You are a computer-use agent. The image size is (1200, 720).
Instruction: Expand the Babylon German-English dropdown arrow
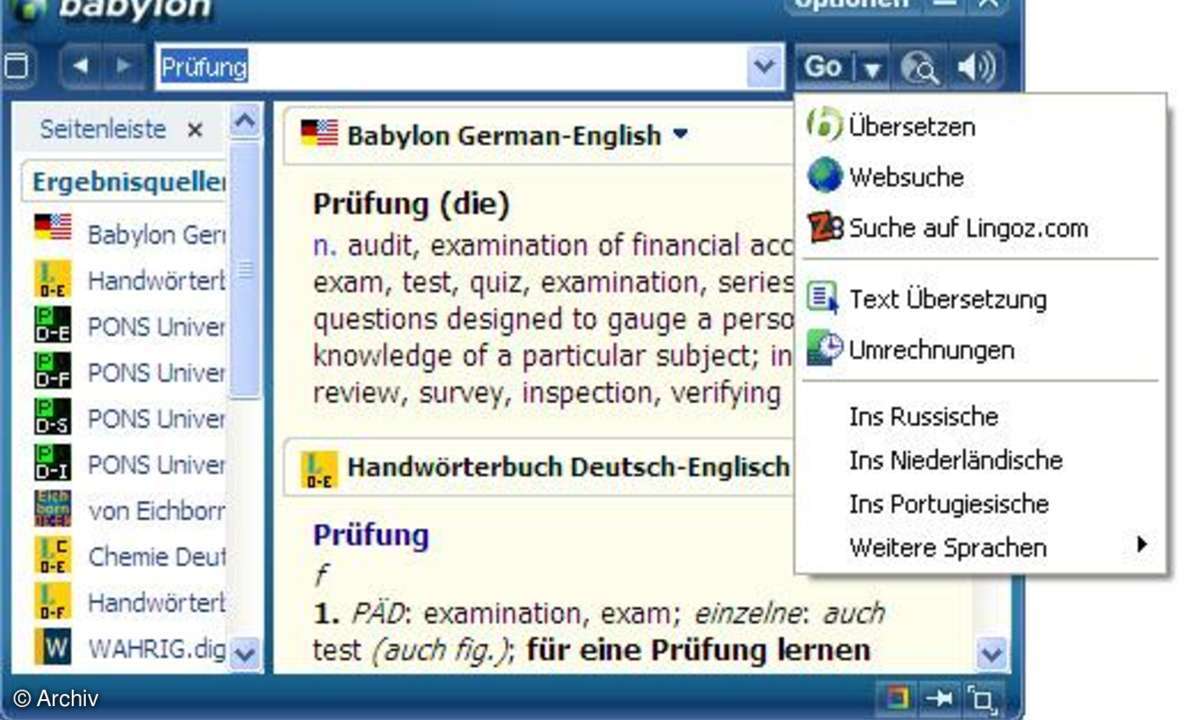[681, 133]
